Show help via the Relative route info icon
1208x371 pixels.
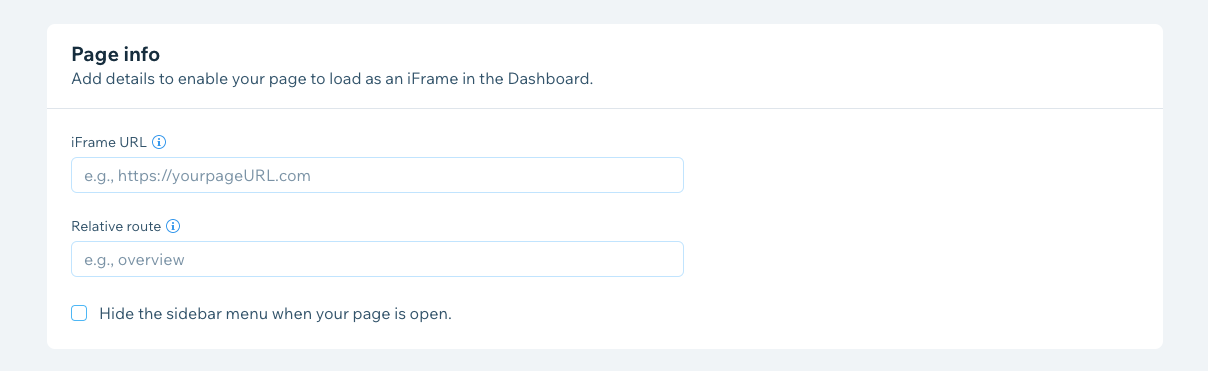[x=173, y=226]
